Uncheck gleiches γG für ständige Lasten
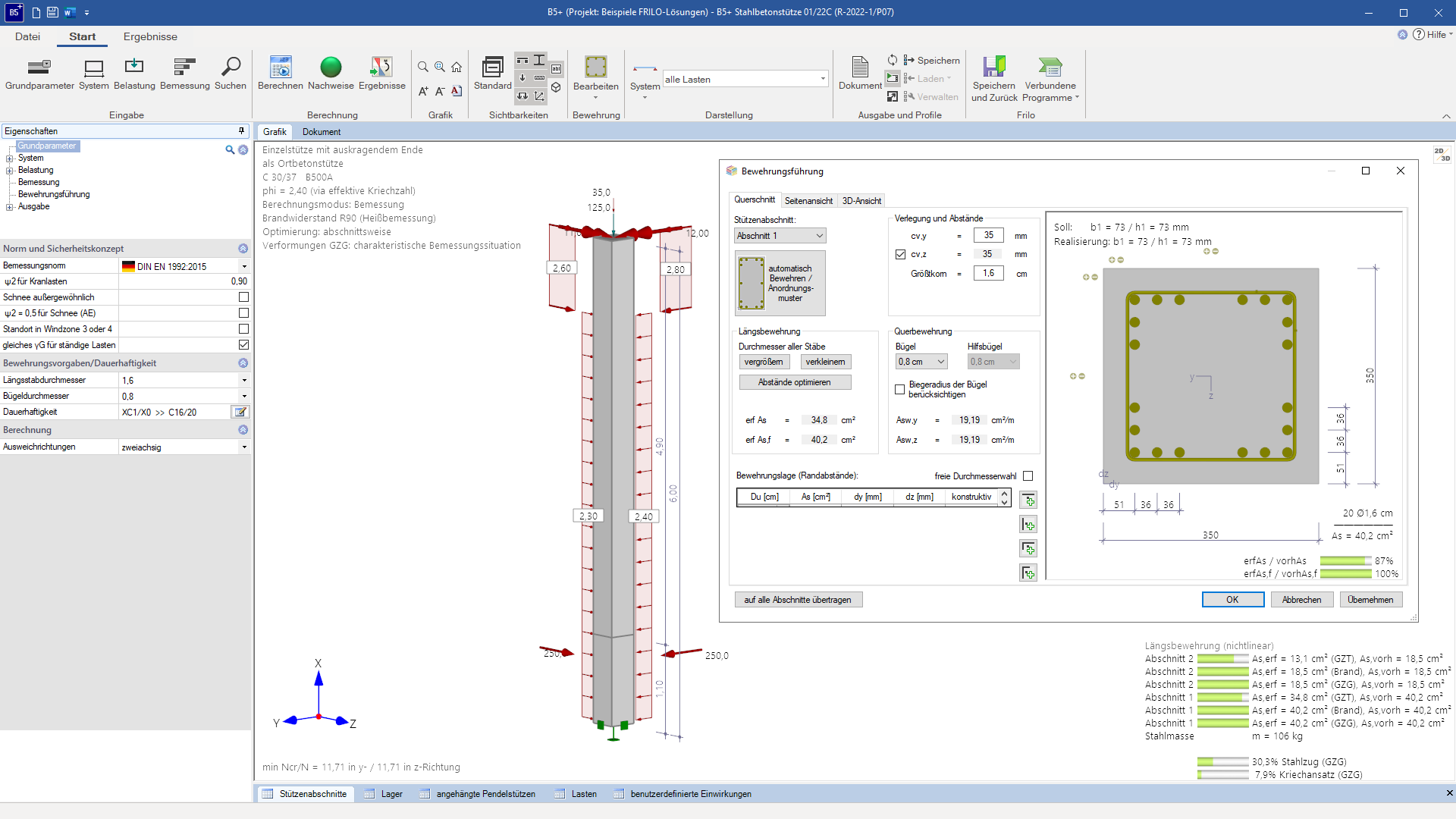Image resolution: width=1456 pixels, height=819 pixels. click(x=243, y=345)
